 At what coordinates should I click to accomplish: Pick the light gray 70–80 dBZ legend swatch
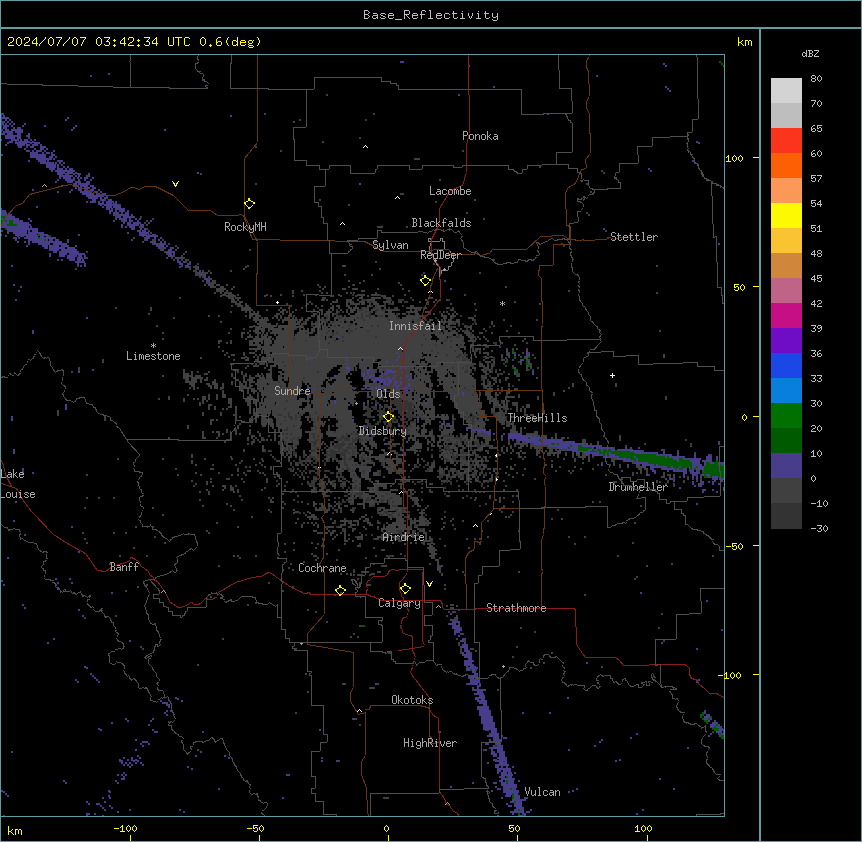(x=786, y=91)
